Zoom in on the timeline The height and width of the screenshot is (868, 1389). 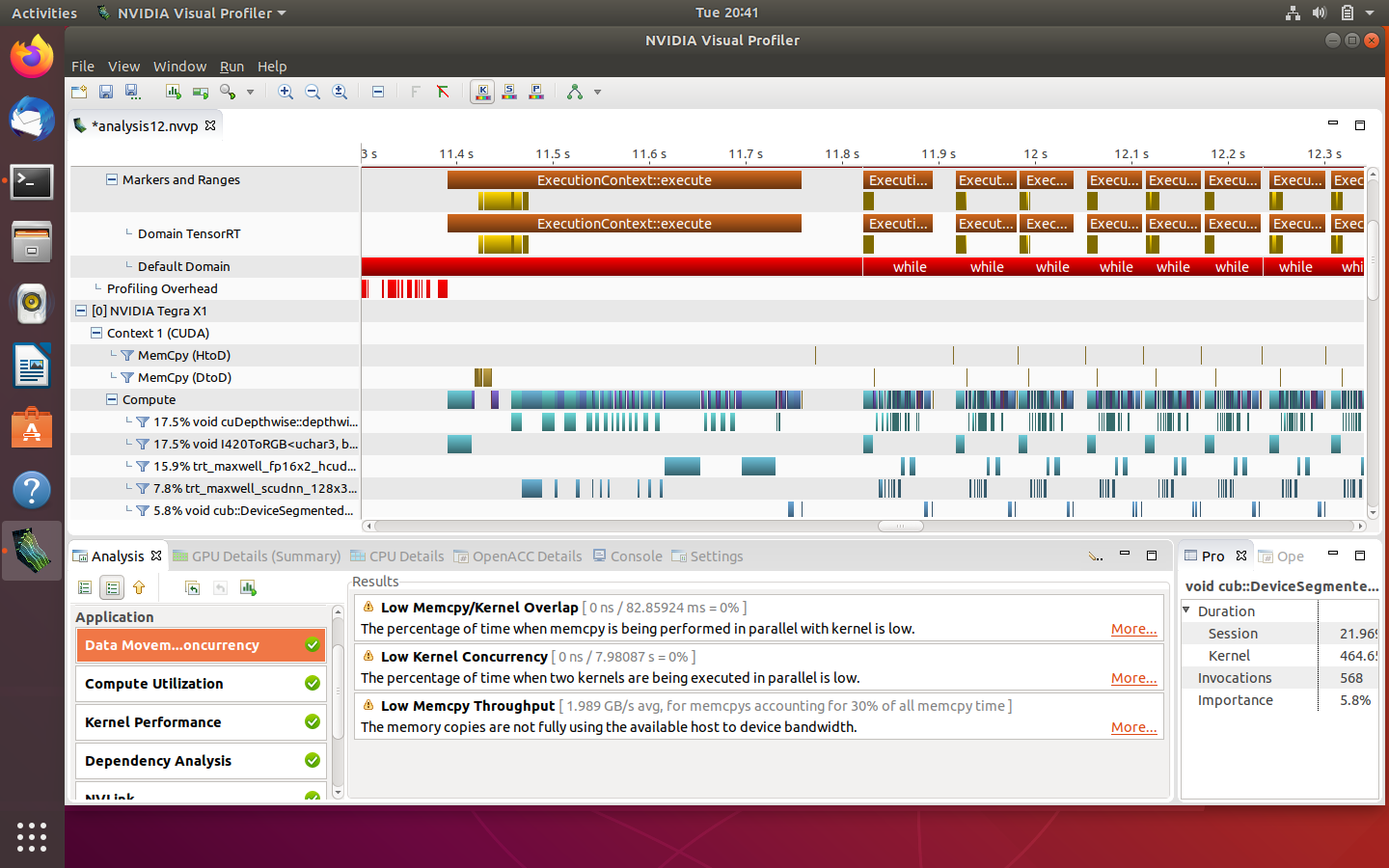click(x=286, y=92)
